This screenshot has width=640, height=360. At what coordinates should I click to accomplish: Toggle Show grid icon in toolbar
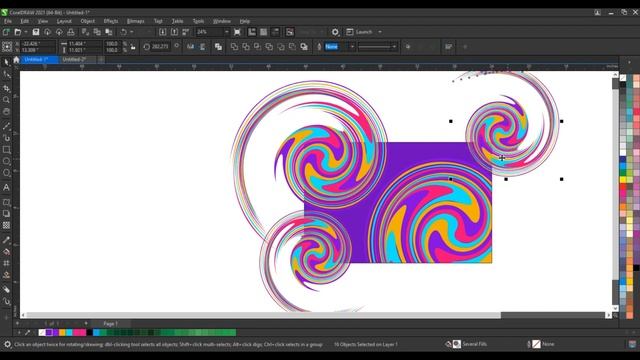pos(264,32)
